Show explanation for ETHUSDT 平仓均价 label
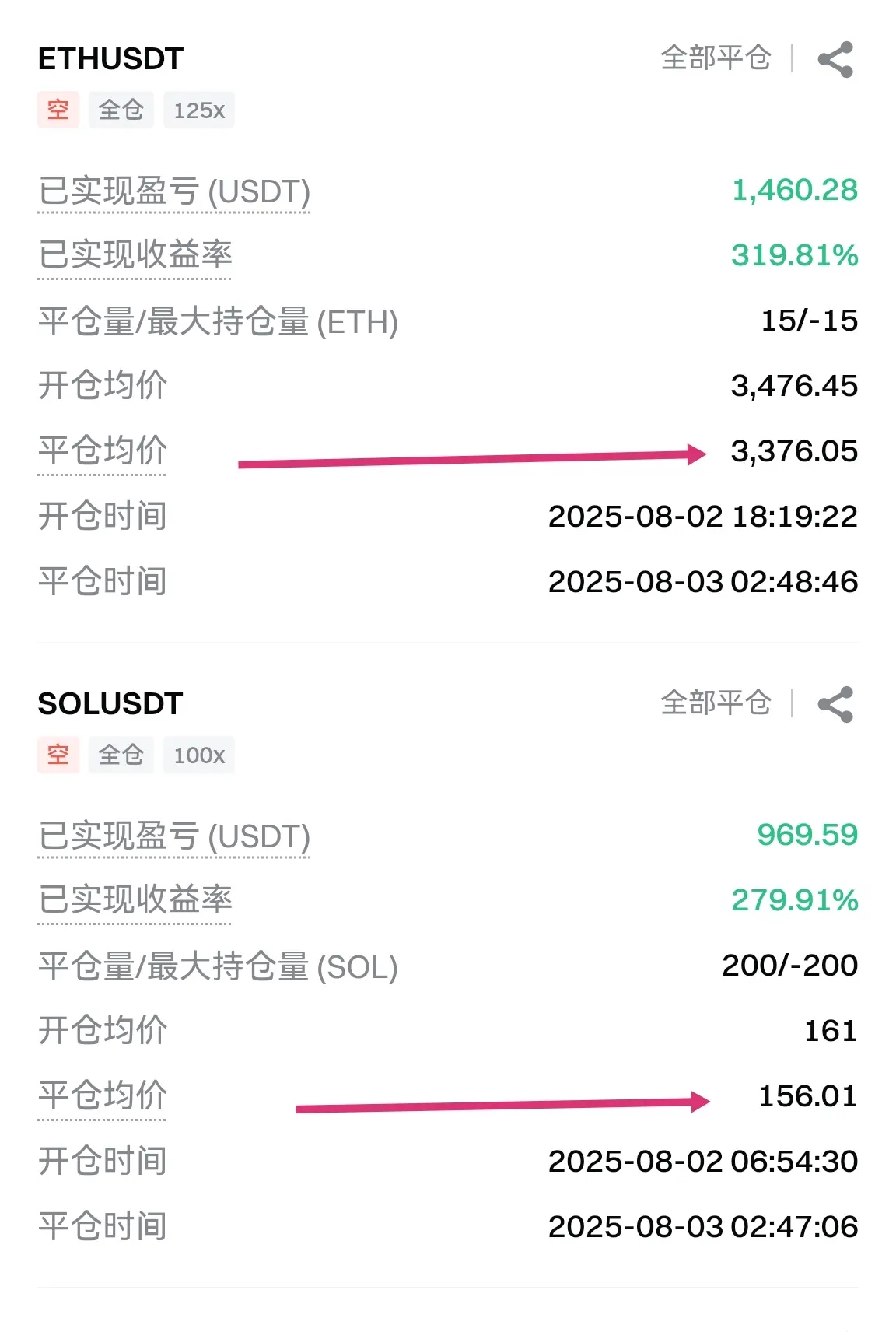Screen dimensions: 896x1332 pyautogui.click(x=103, y=452)
